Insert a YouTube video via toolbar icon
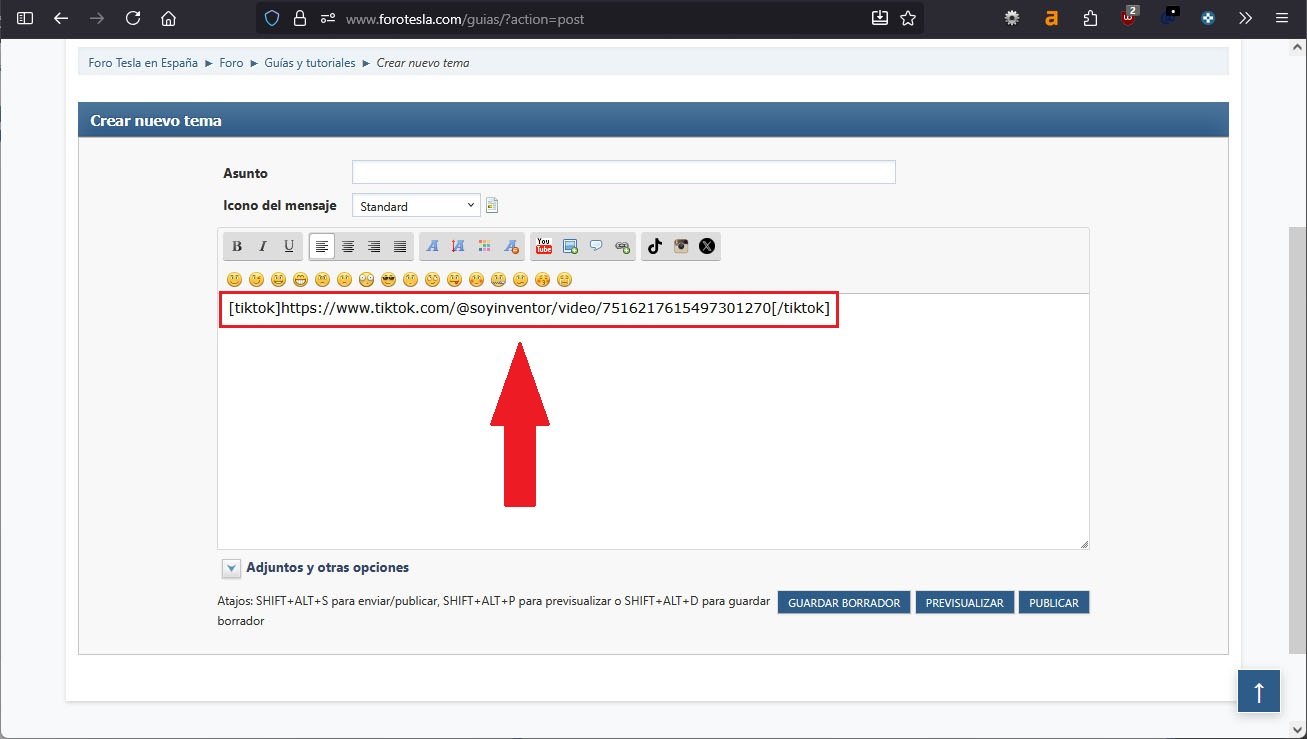 [x=544, y=246]
